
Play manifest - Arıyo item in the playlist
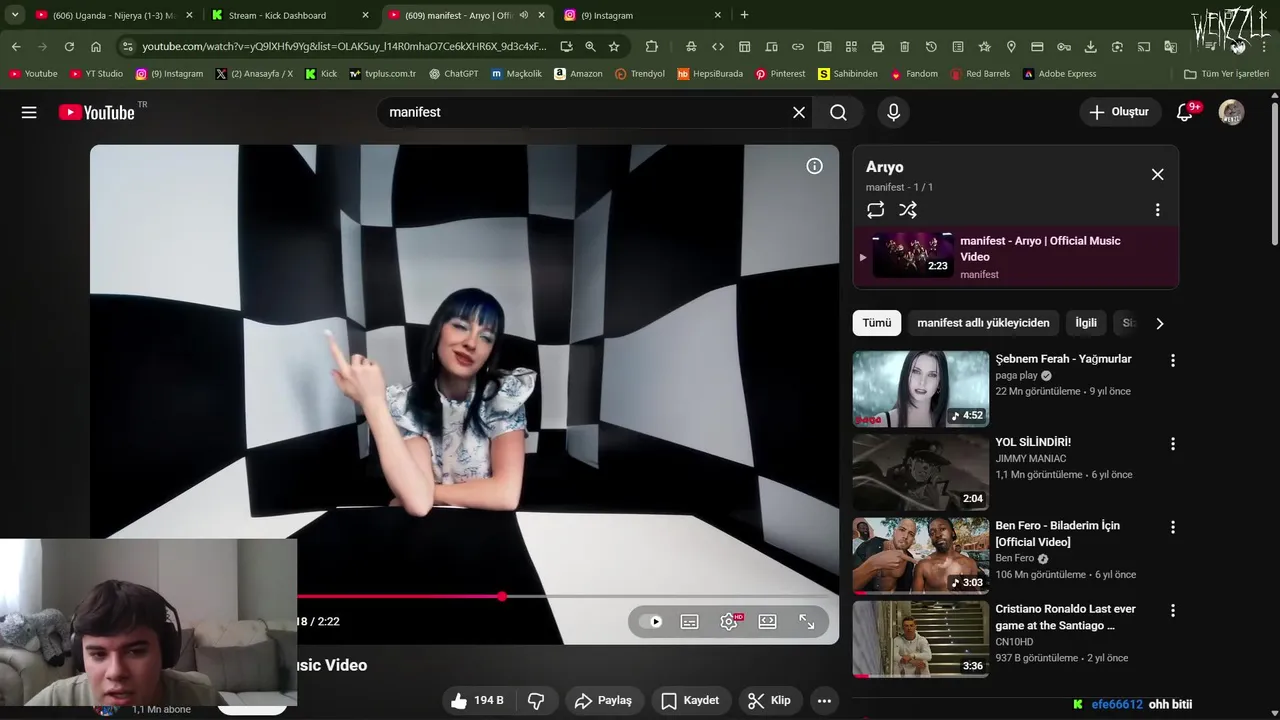(1015, 257)
